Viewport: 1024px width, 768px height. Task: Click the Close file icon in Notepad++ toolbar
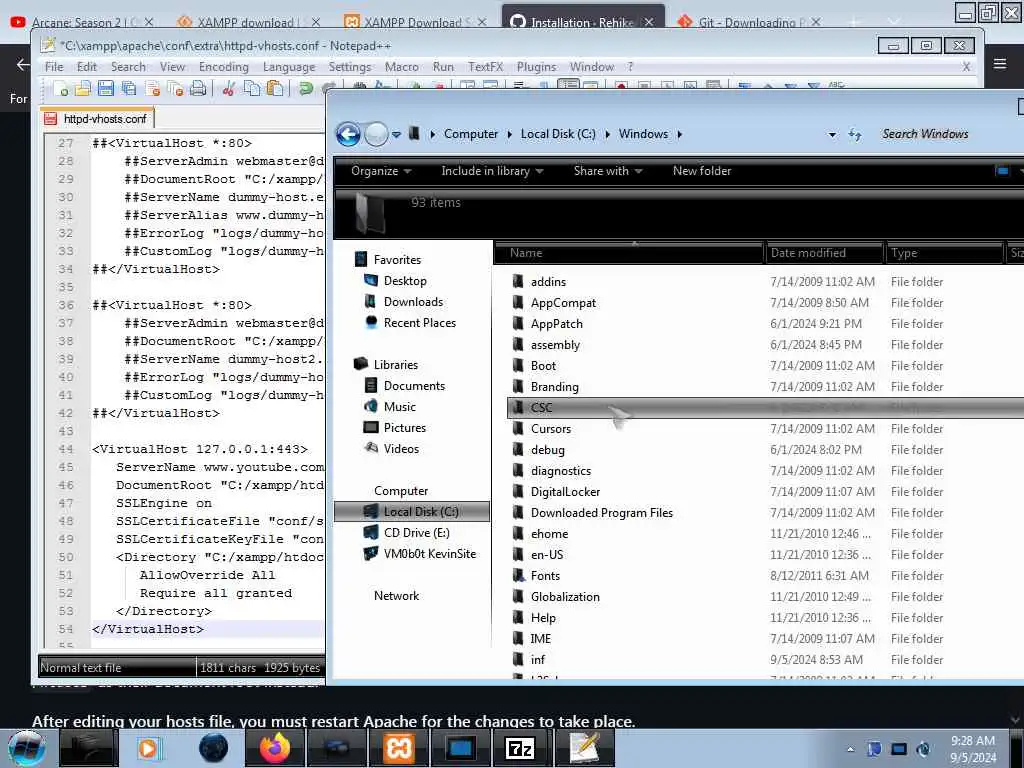point(153,89)
